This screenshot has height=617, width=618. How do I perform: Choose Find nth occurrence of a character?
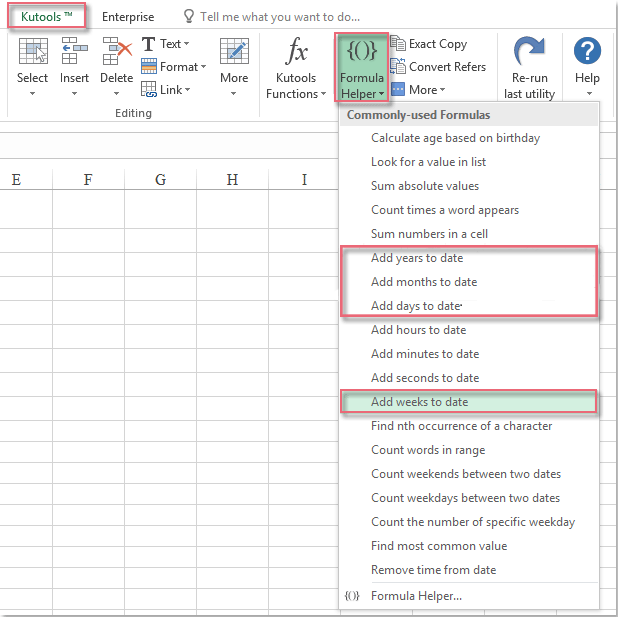tap(469, 426)
